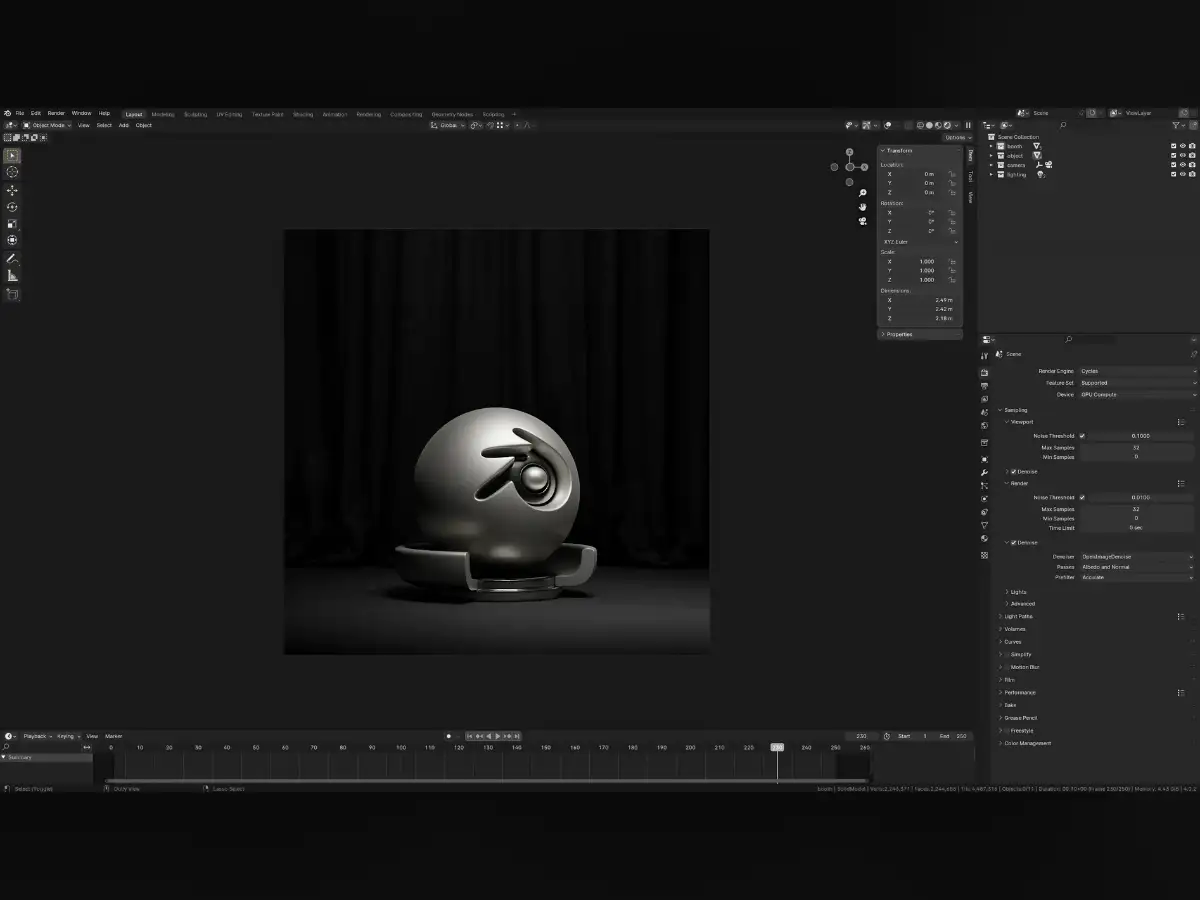Viewport: 1200px width, 900px height.
Task: Click the viewport zoom magnifier icon
Action: tap(862, 193)
